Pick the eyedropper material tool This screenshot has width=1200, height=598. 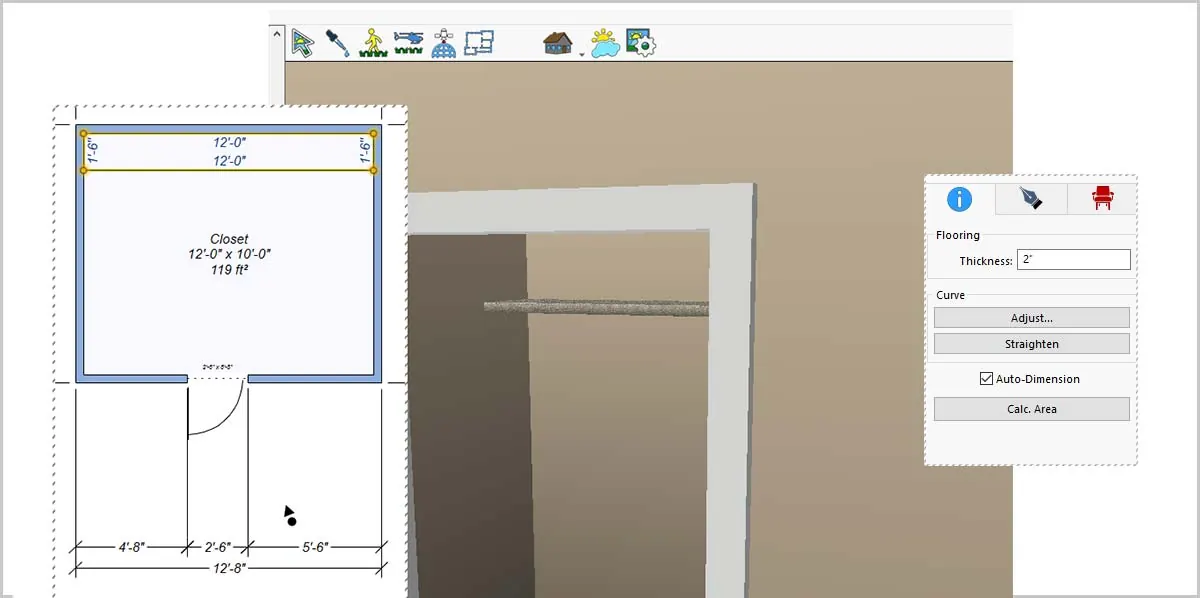click(x=338, y=43)
